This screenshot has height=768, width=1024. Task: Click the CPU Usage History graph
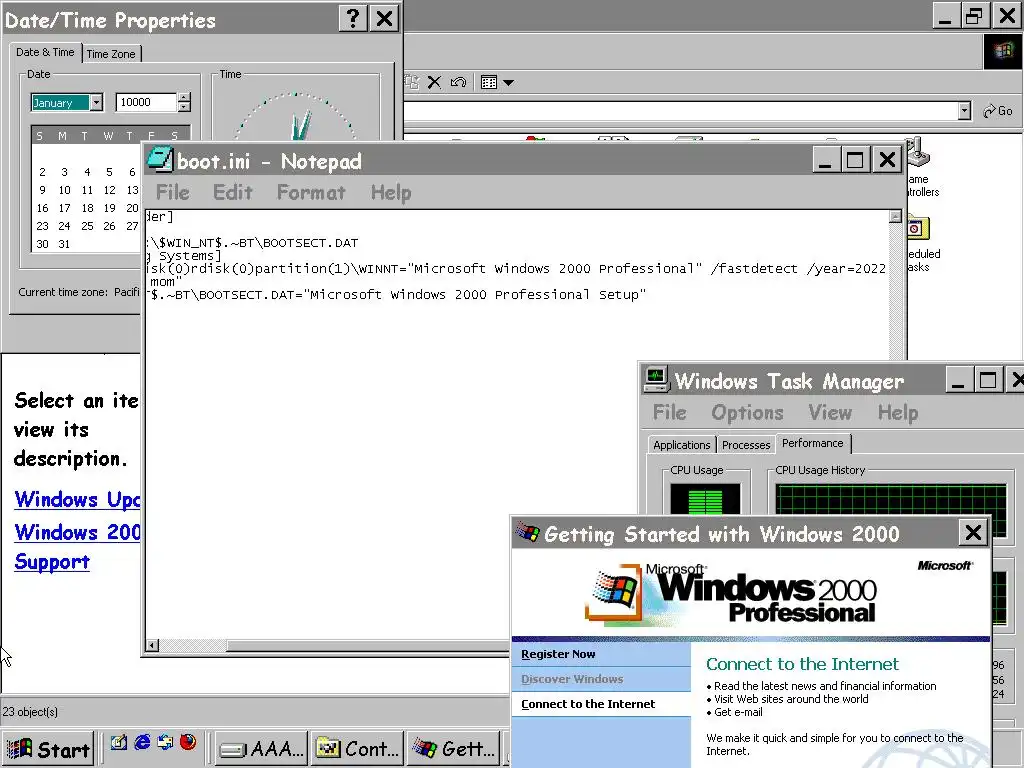tap(891, 500)
